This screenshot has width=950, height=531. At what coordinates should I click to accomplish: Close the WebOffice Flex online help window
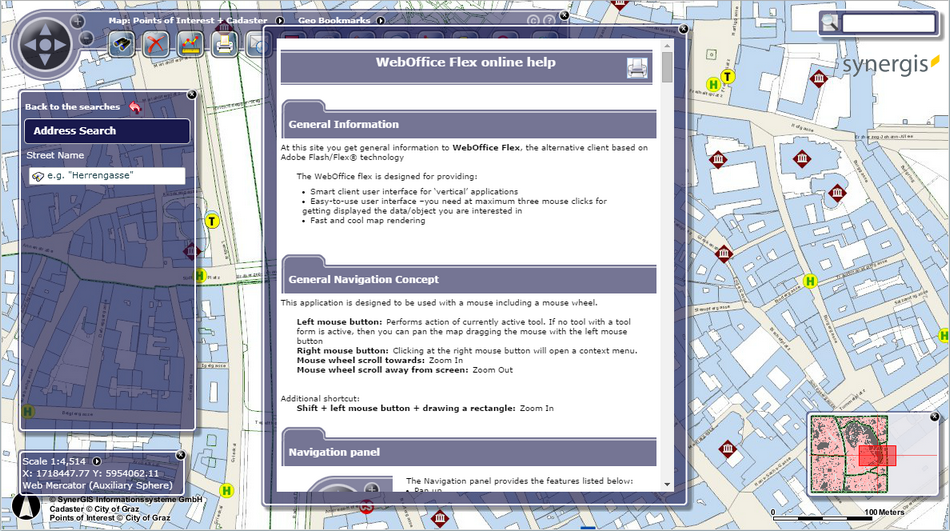point(683,28)
